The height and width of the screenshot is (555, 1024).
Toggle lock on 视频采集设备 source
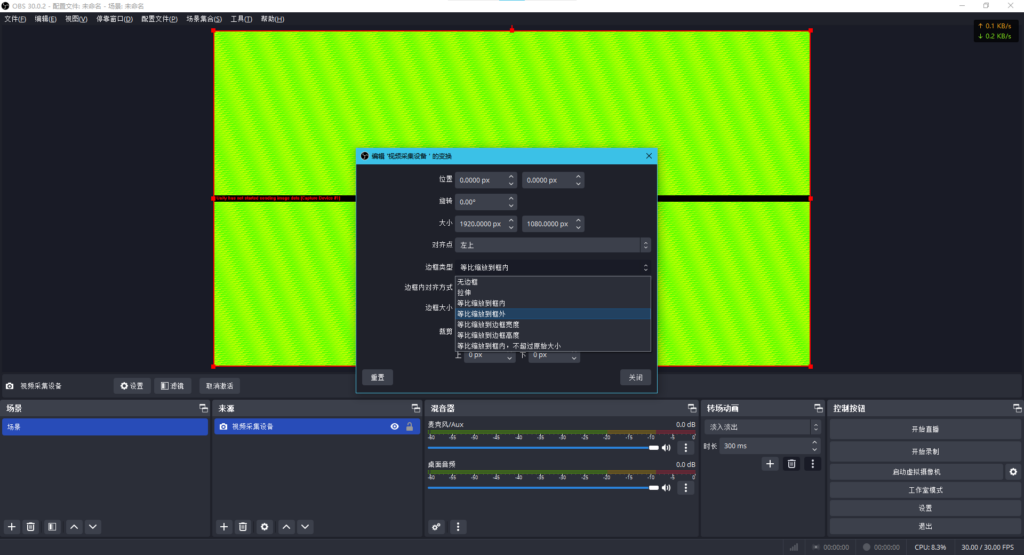pos(409,427)
